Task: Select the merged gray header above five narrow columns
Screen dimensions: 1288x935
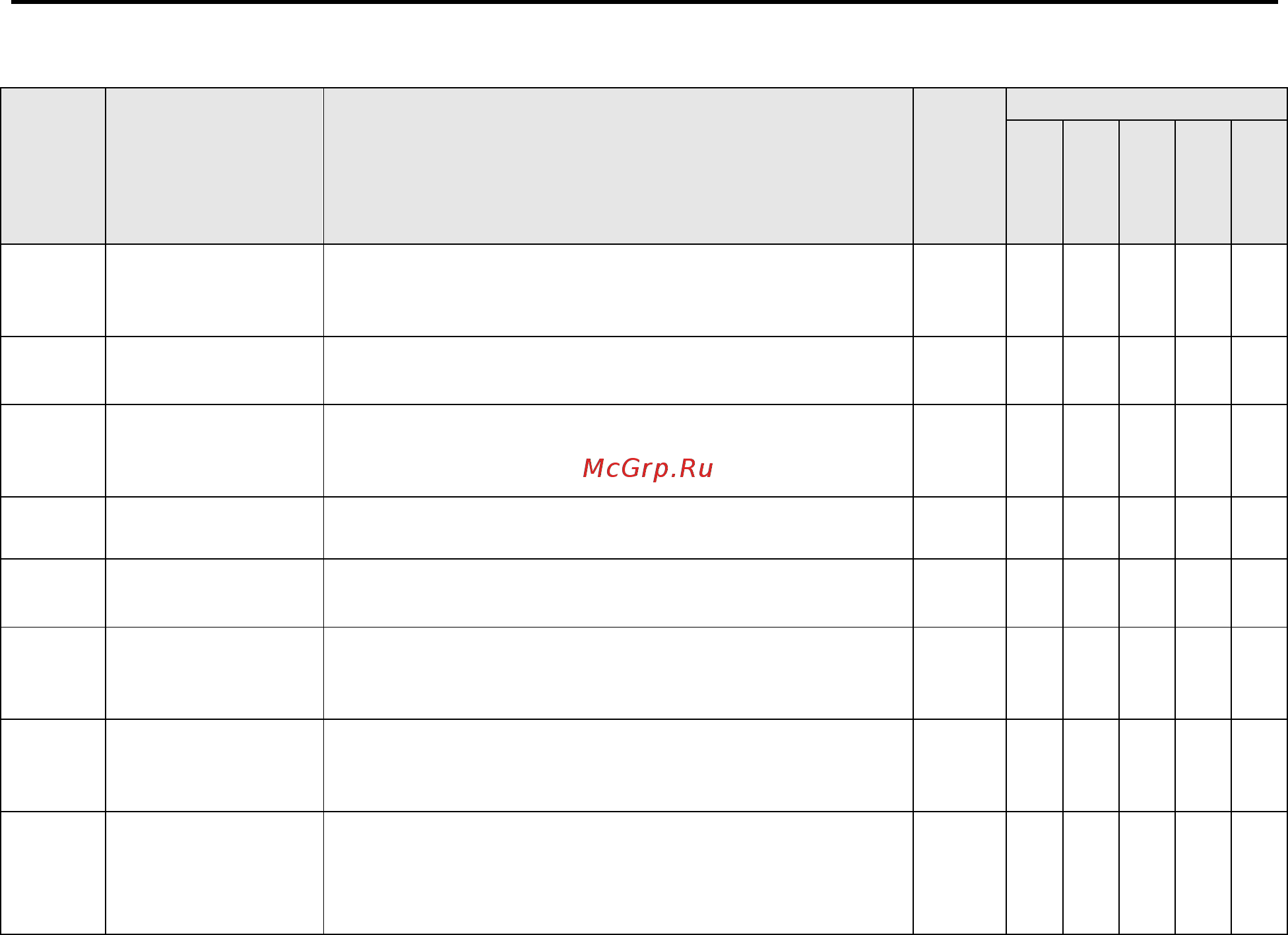Action: click(x=1147, y=104)
